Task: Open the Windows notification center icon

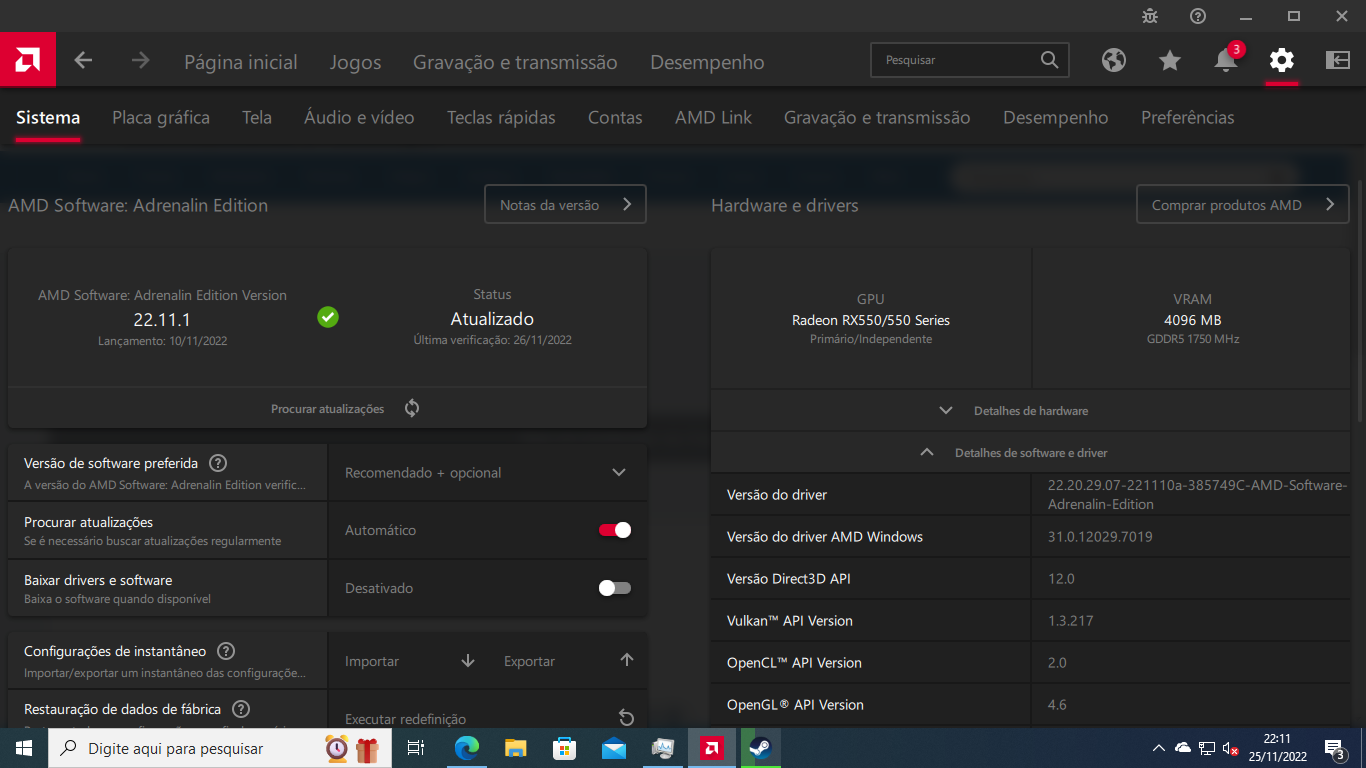Action: pyautogui.click(x=1335, y=748)
